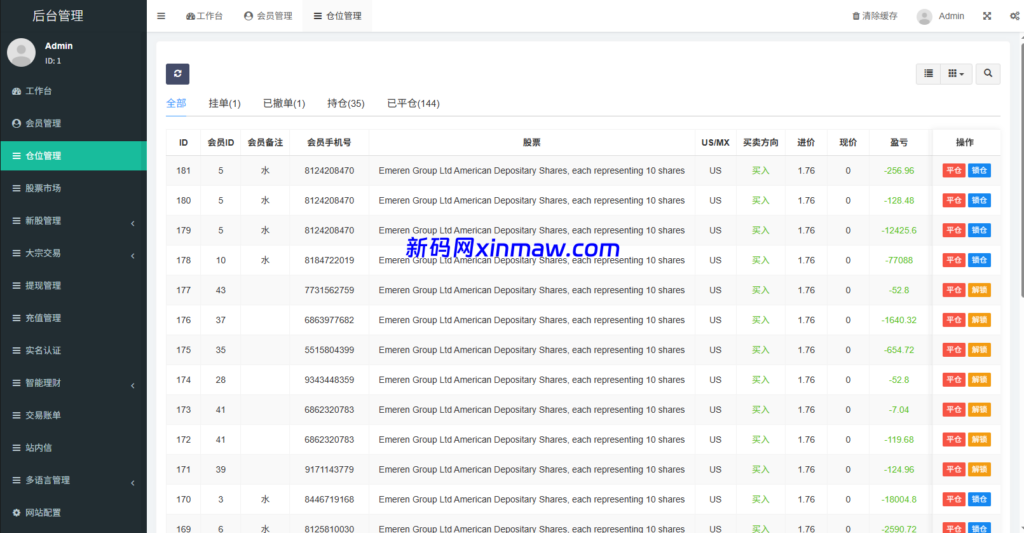Click profit value -1640.32
Viewport: 1024px width, 533px height.
click(899, 320)
